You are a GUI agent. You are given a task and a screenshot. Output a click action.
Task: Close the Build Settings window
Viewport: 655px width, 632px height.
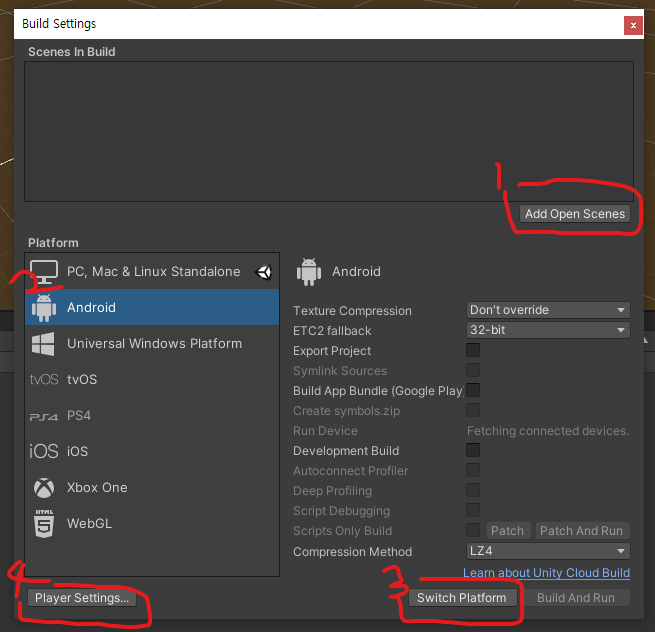pyautogui.click(x=633, y=25)
